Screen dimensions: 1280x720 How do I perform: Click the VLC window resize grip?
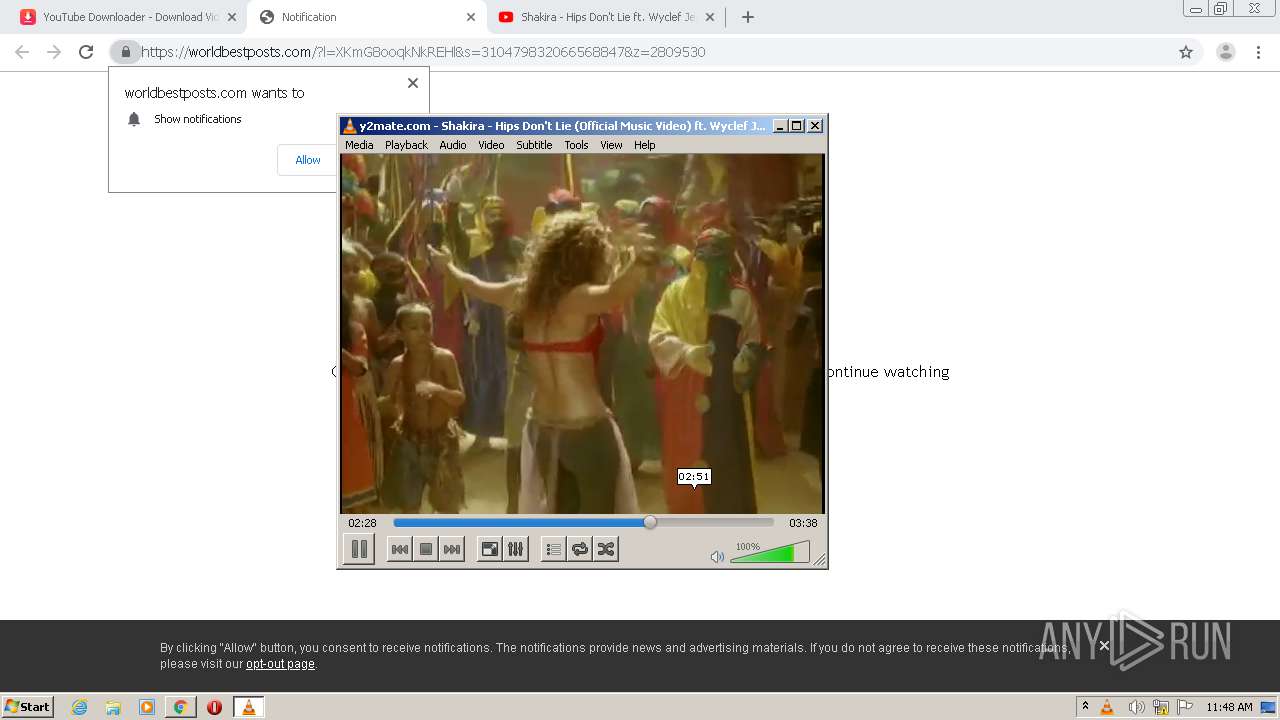click(820, 560)
